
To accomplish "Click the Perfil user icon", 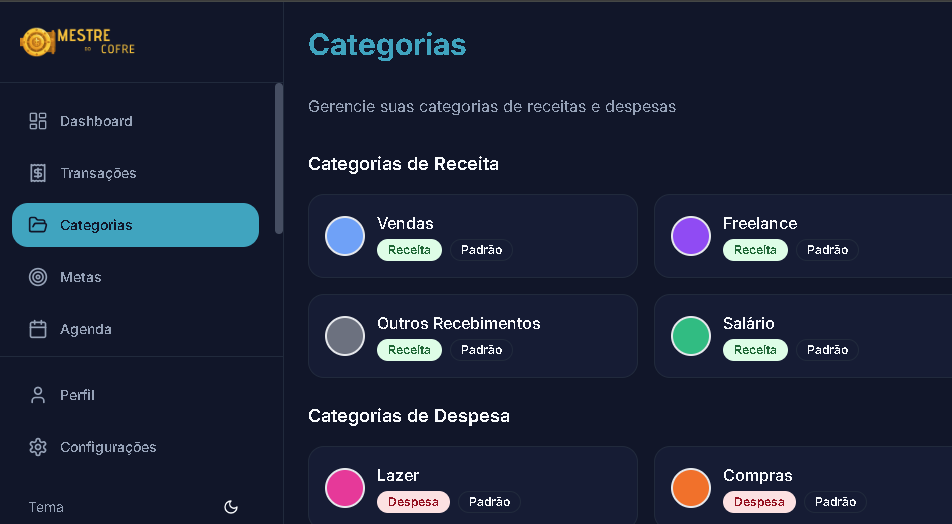I will 38,395.
